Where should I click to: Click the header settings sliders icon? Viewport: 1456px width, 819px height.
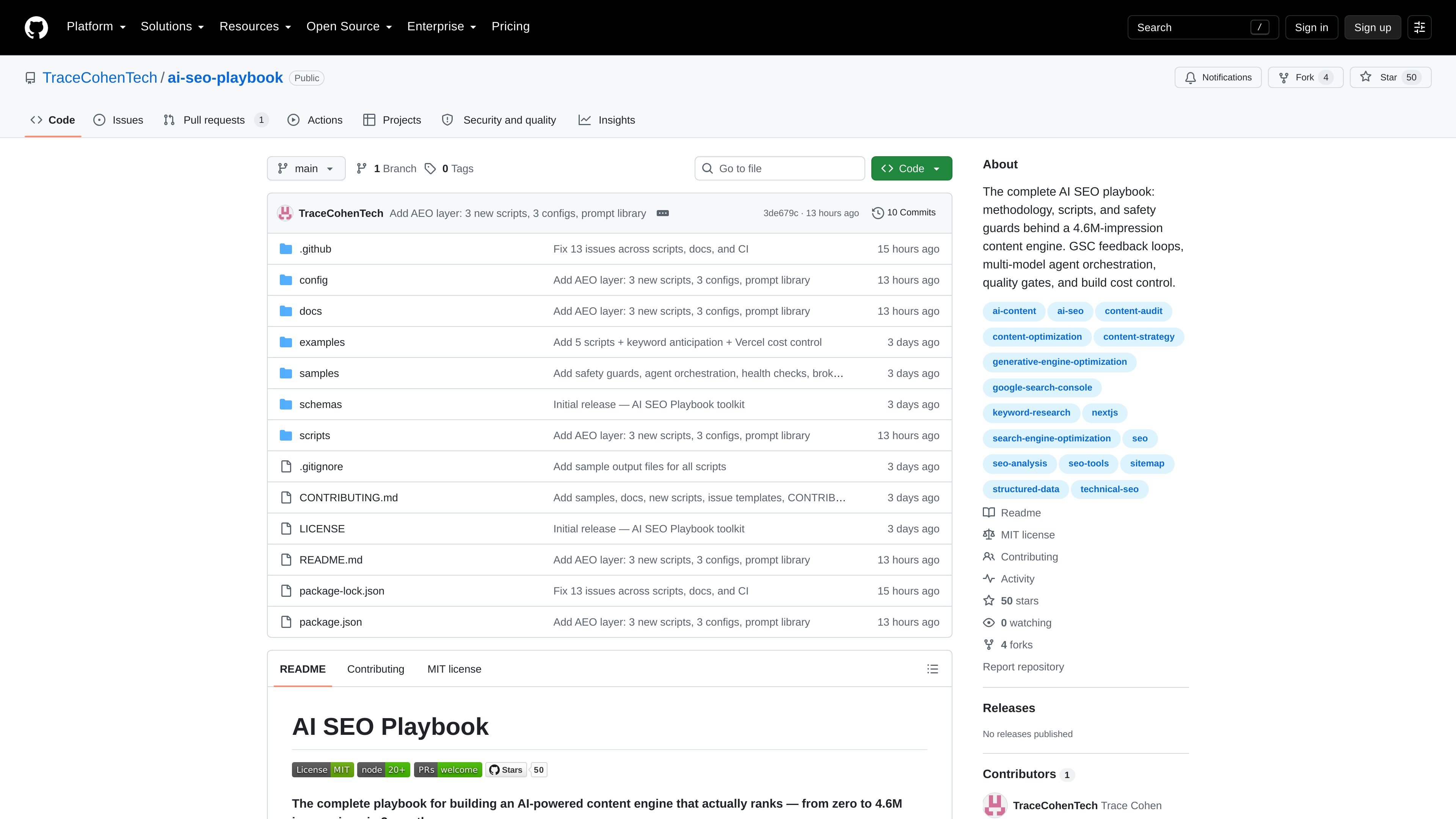pyautogui.click(x=1419, y=27)
